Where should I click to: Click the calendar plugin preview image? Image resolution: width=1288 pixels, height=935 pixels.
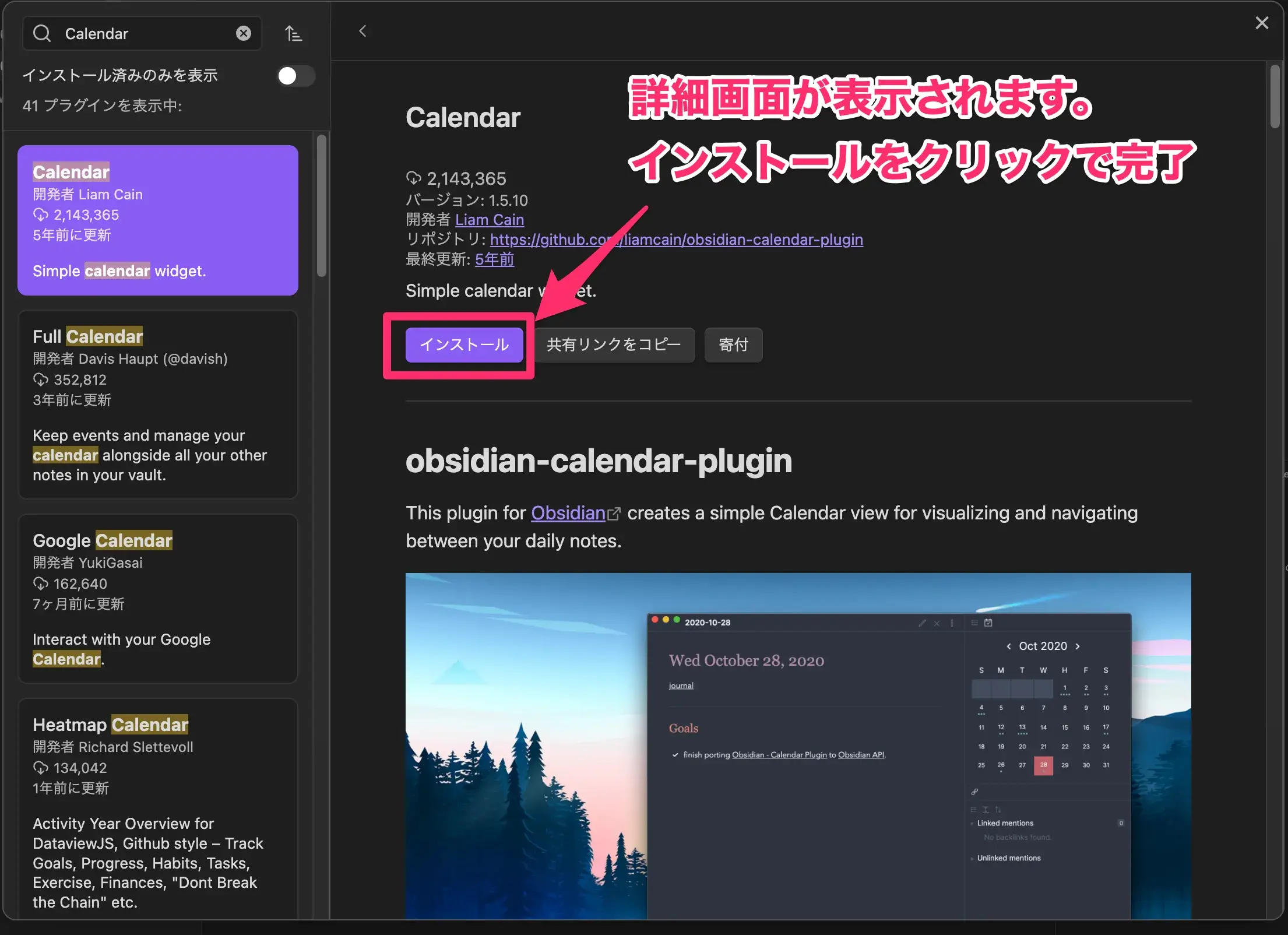point(798,746)
